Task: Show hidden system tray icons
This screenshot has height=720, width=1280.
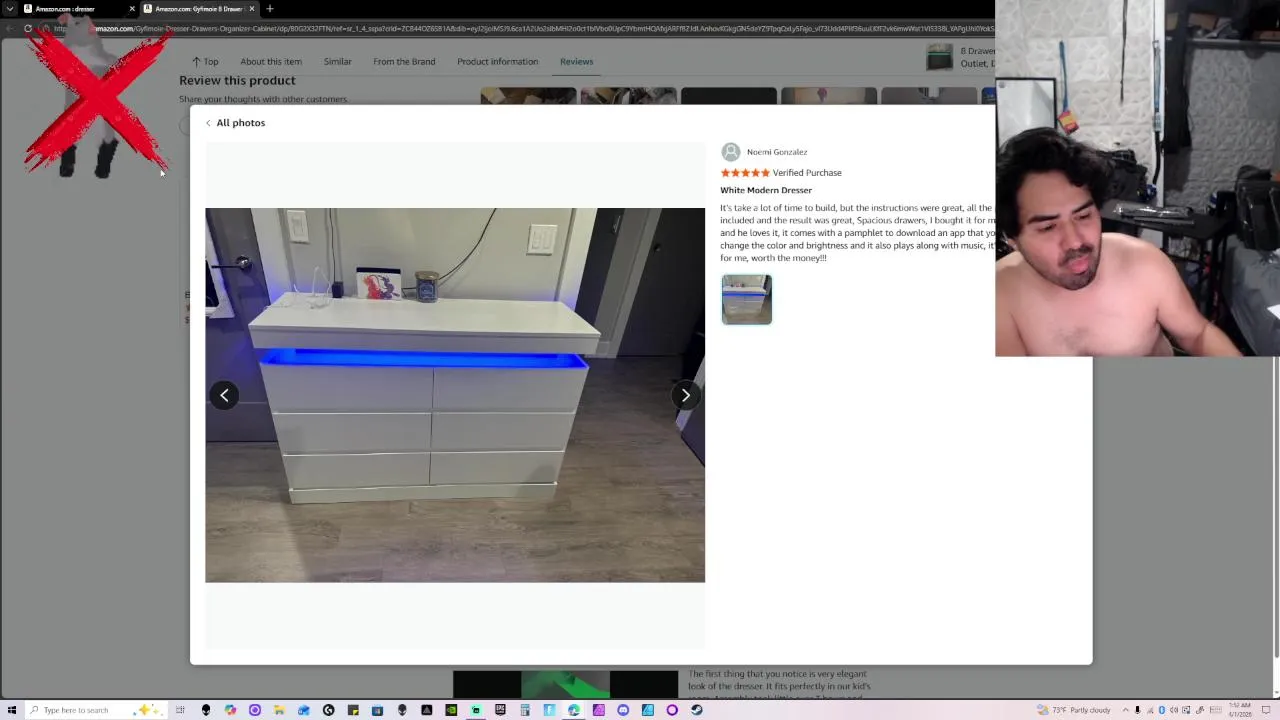Action: click(x=1125, y=710)
